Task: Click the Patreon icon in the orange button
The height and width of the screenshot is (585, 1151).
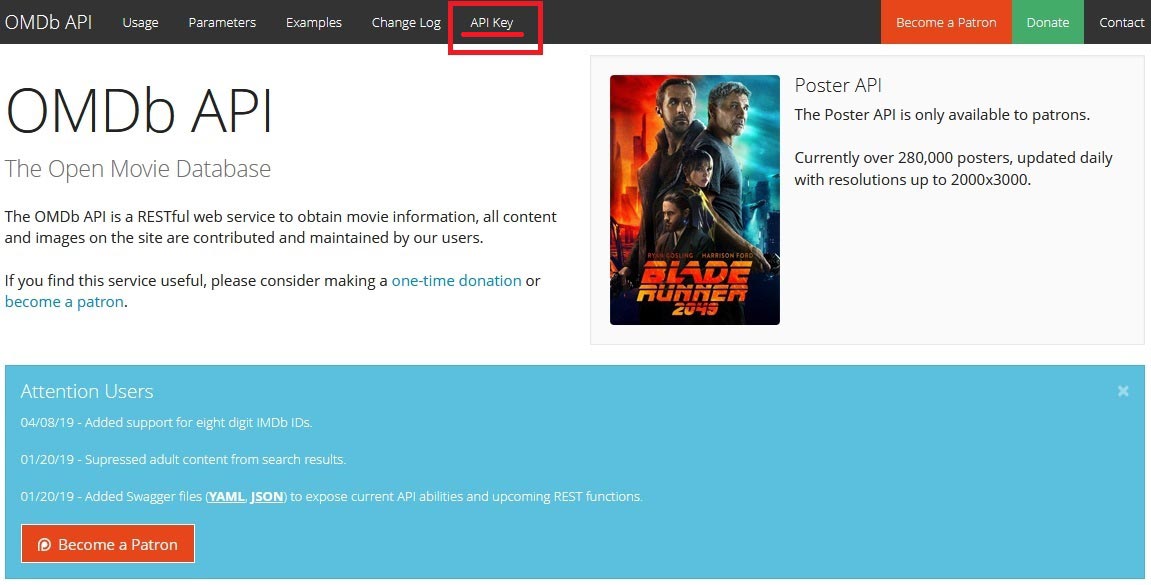Action: click(44, 545)
